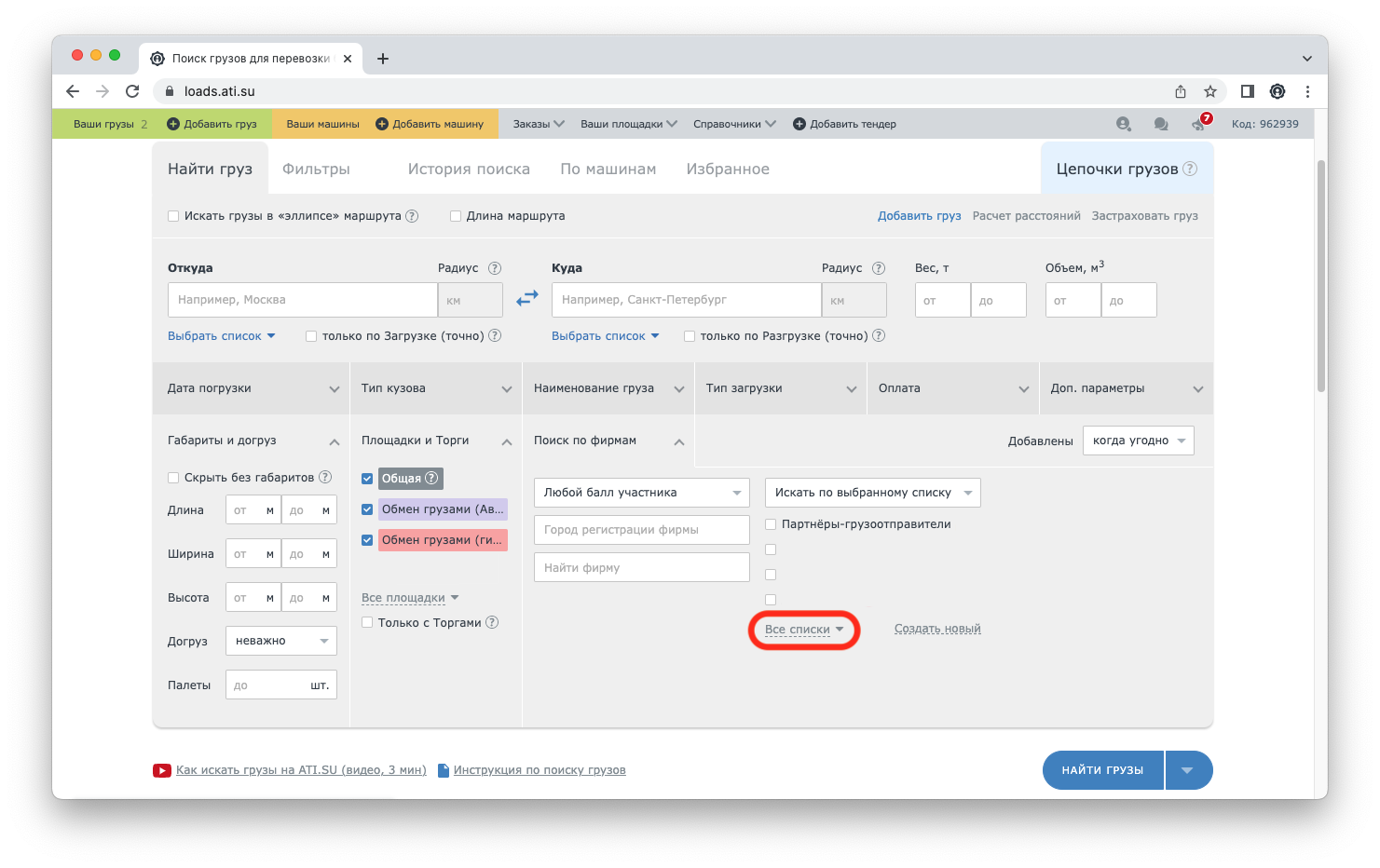Expand the Оплата filter
The height and width of the screenshot is (868, 1380).
click(953, 388)
